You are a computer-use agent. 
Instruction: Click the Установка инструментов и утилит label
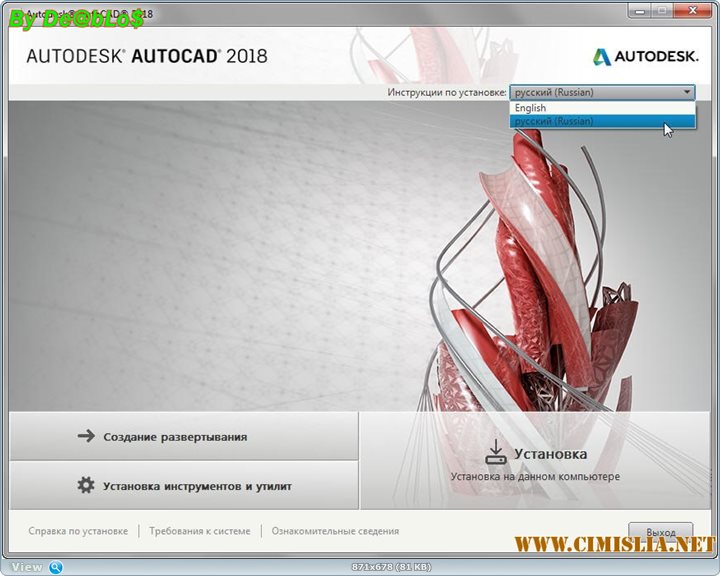pyautogui.click(x=197, y=487)
